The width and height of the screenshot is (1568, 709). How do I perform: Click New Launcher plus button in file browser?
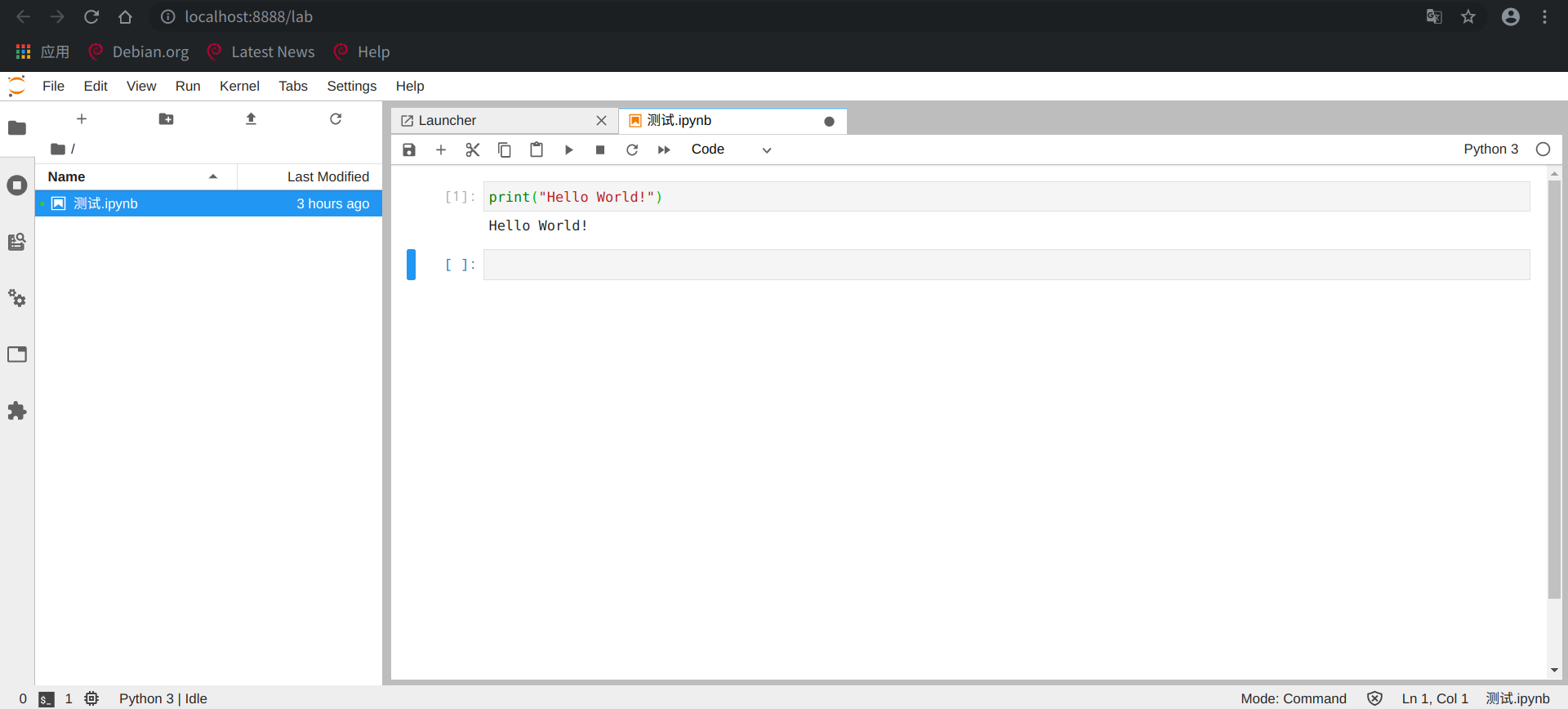[82, 119]
